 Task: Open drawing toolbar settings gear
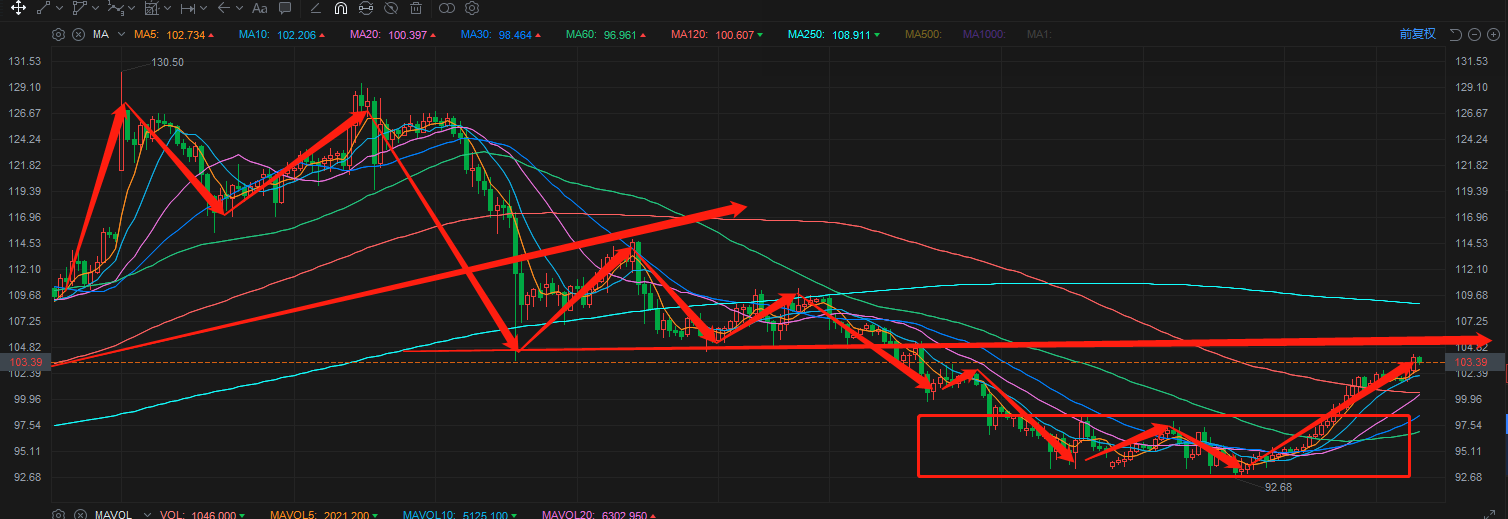473,8
